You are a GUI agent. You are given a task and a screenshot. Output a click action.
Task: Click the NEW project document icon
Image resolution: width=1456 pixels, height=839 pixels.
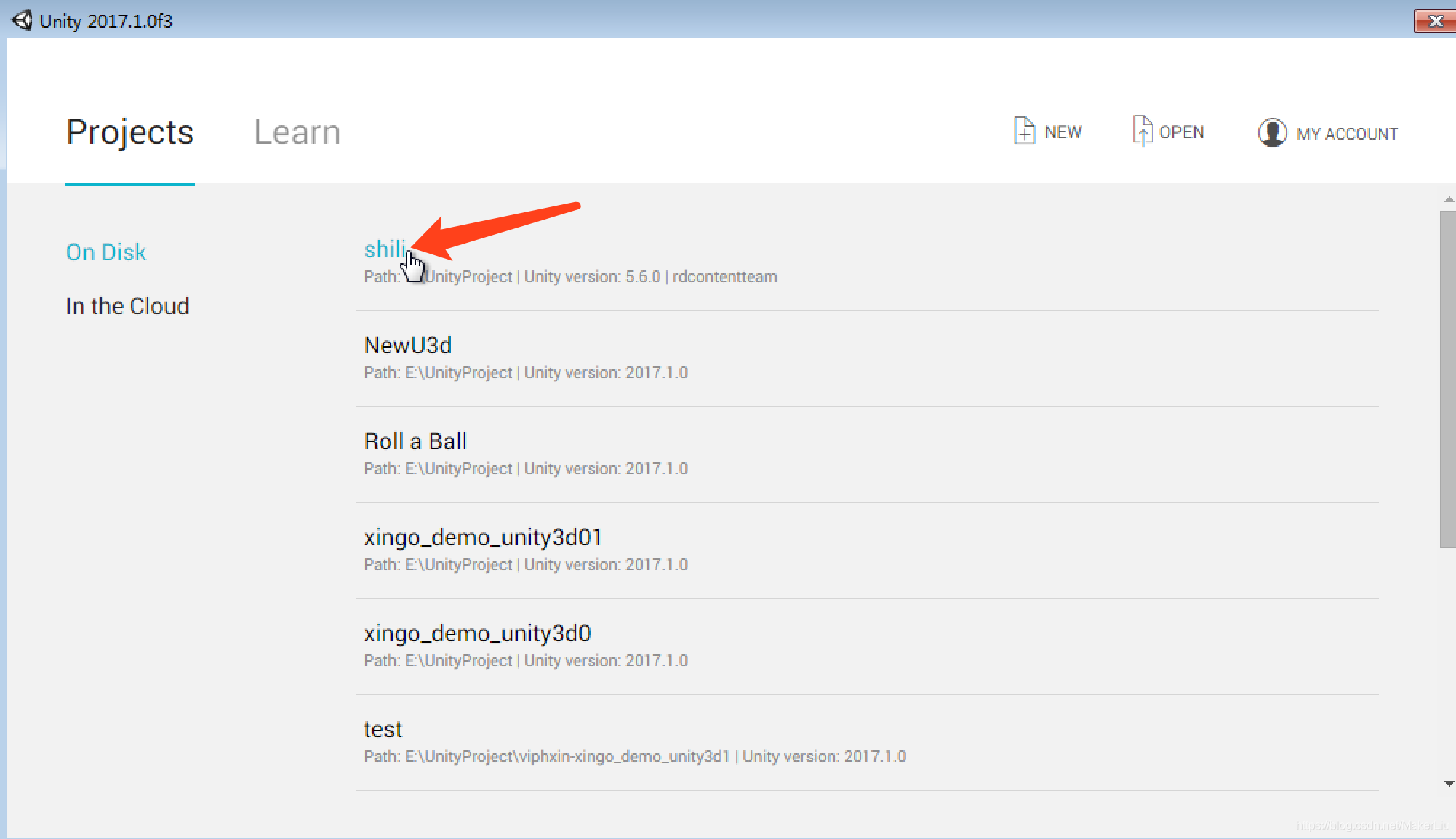pos(1024,131)
